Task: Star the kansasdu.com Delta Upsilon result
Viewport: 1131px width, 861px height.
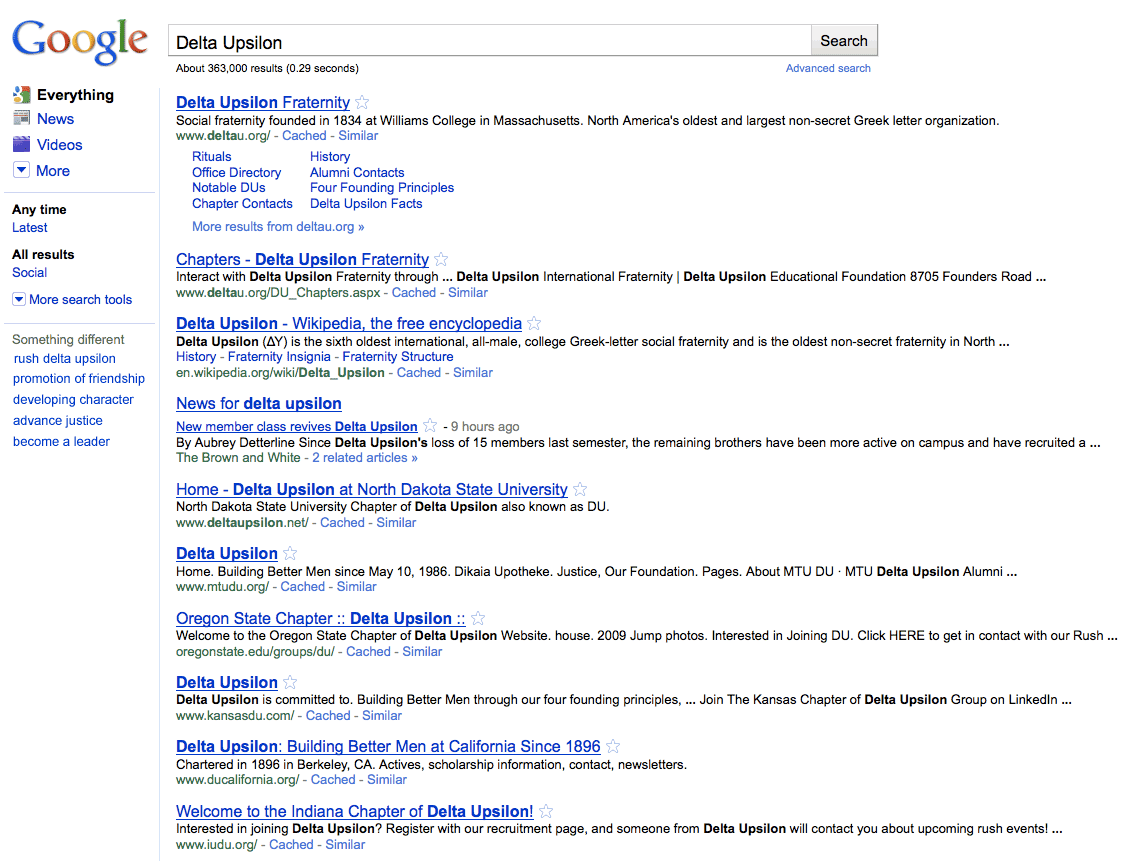Action: tap(290, 682)
